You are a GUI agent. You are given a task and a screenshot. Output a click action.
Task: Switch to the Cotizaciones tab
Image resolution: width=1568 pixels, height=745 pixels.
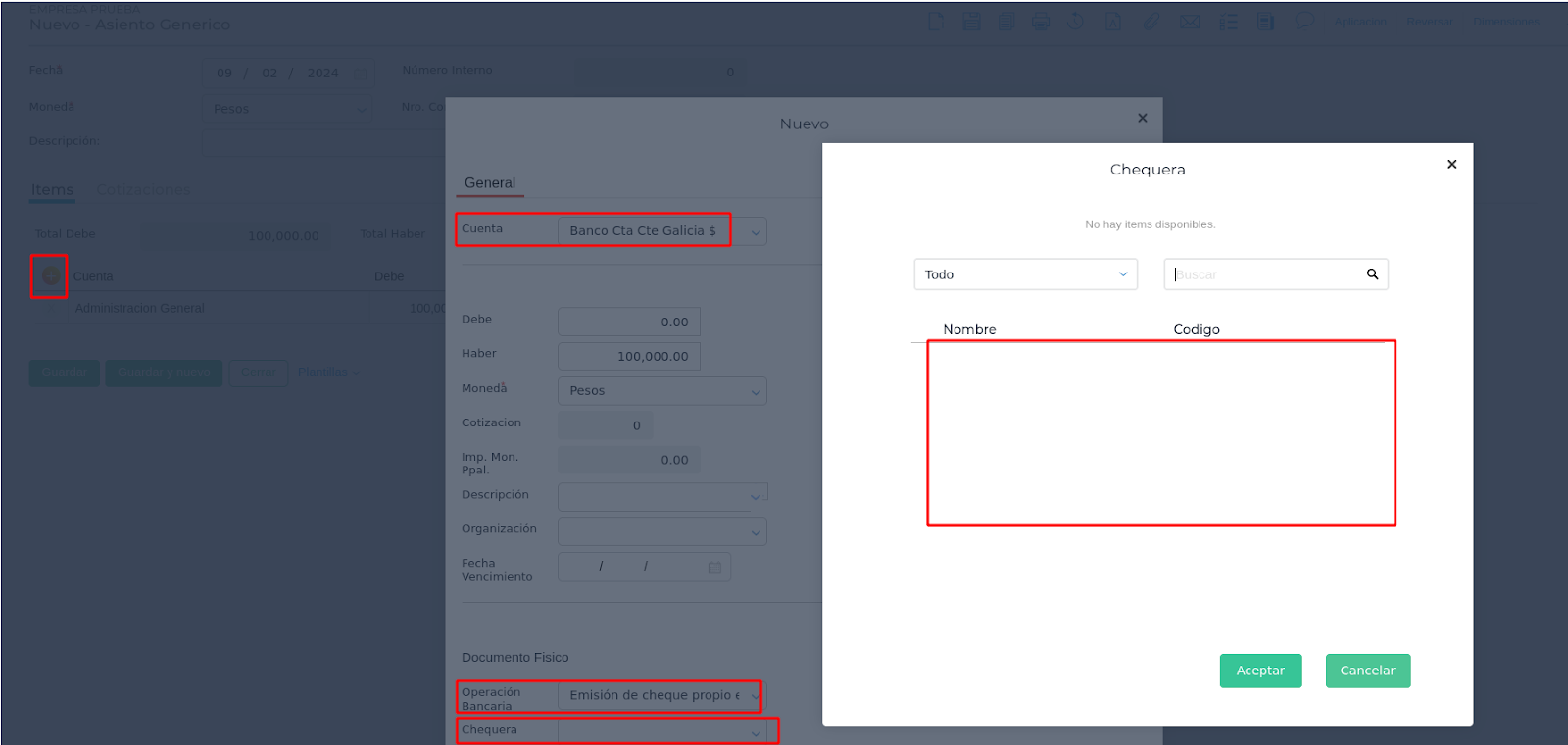(143, 189)
